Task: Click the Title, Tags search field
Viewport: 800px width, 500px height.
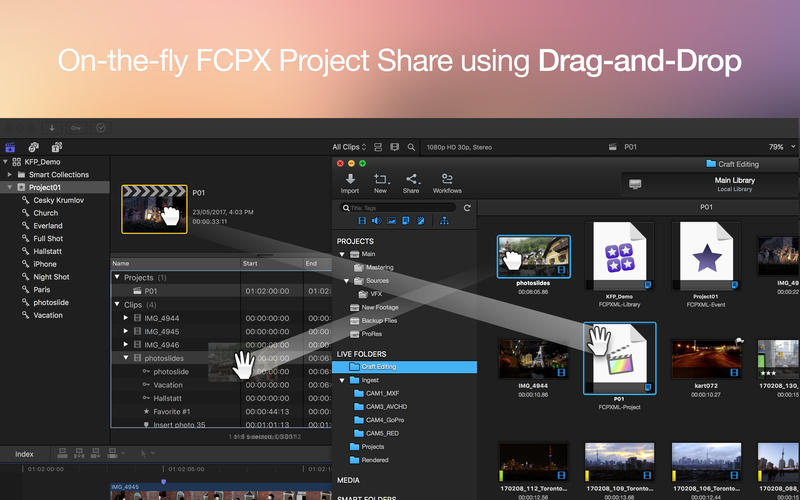Action: pyautogui.click(x=400, y=208)
